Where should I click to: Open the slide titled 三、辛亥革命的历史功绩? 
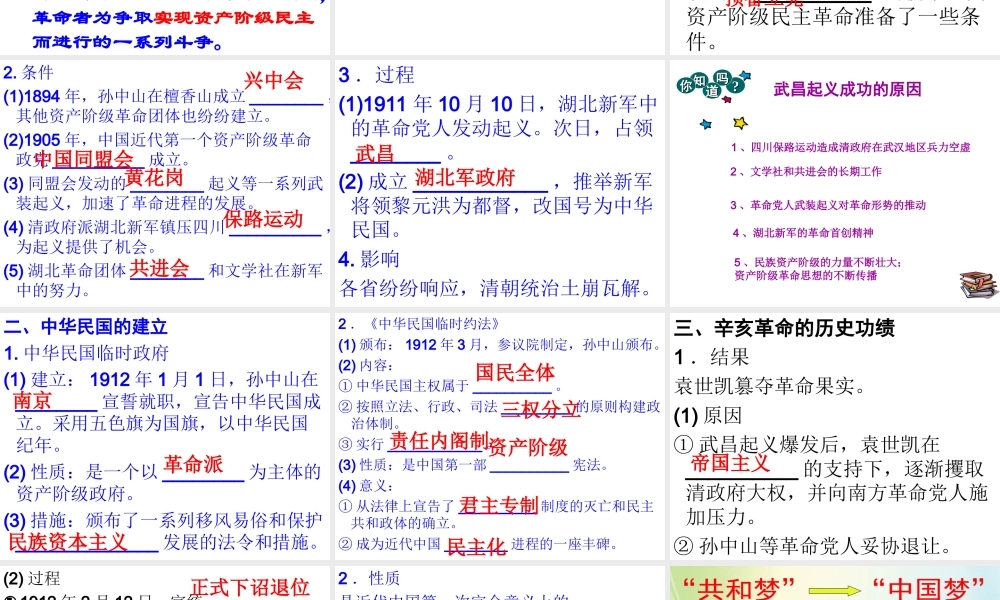click(835, 435)
